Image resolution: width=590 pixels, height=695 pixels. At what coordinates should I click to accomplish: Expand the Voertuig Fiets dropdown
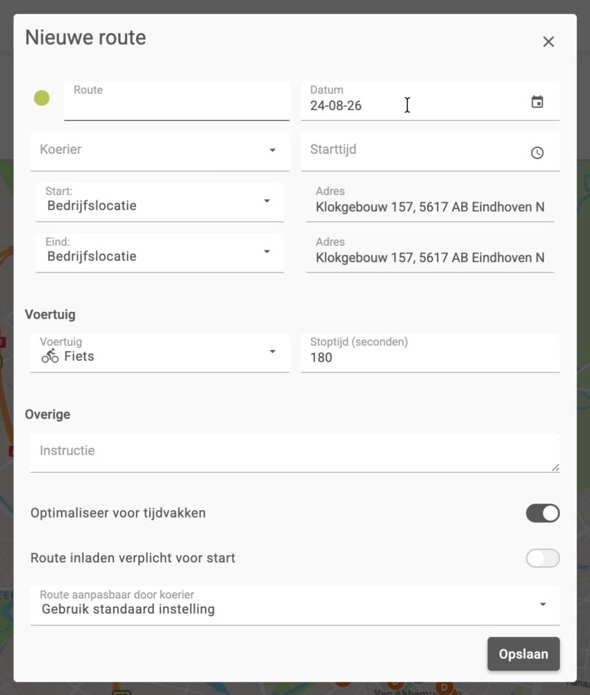[160, 353]
